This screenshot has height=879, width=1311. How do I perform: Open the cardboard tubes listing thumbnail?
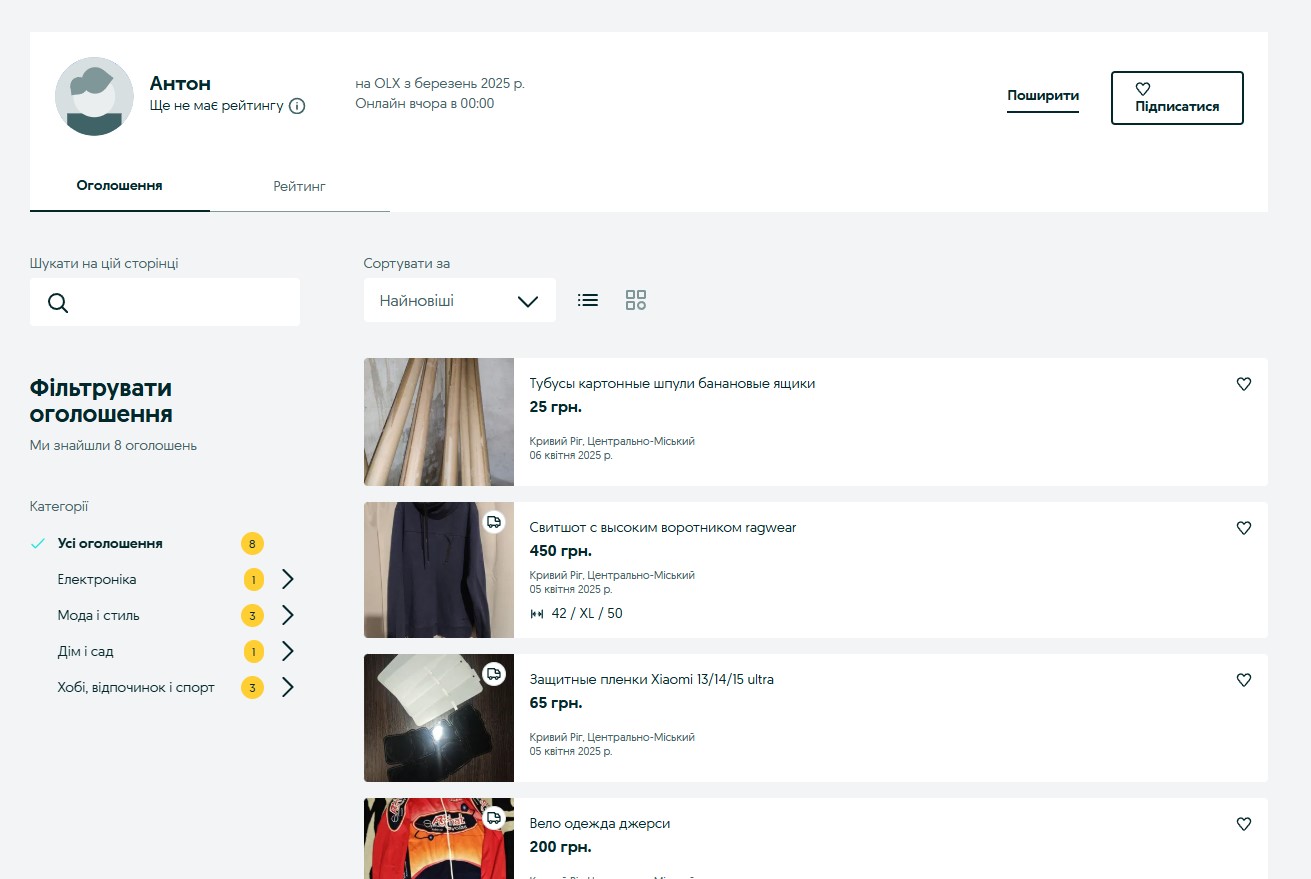click(438, 422)
